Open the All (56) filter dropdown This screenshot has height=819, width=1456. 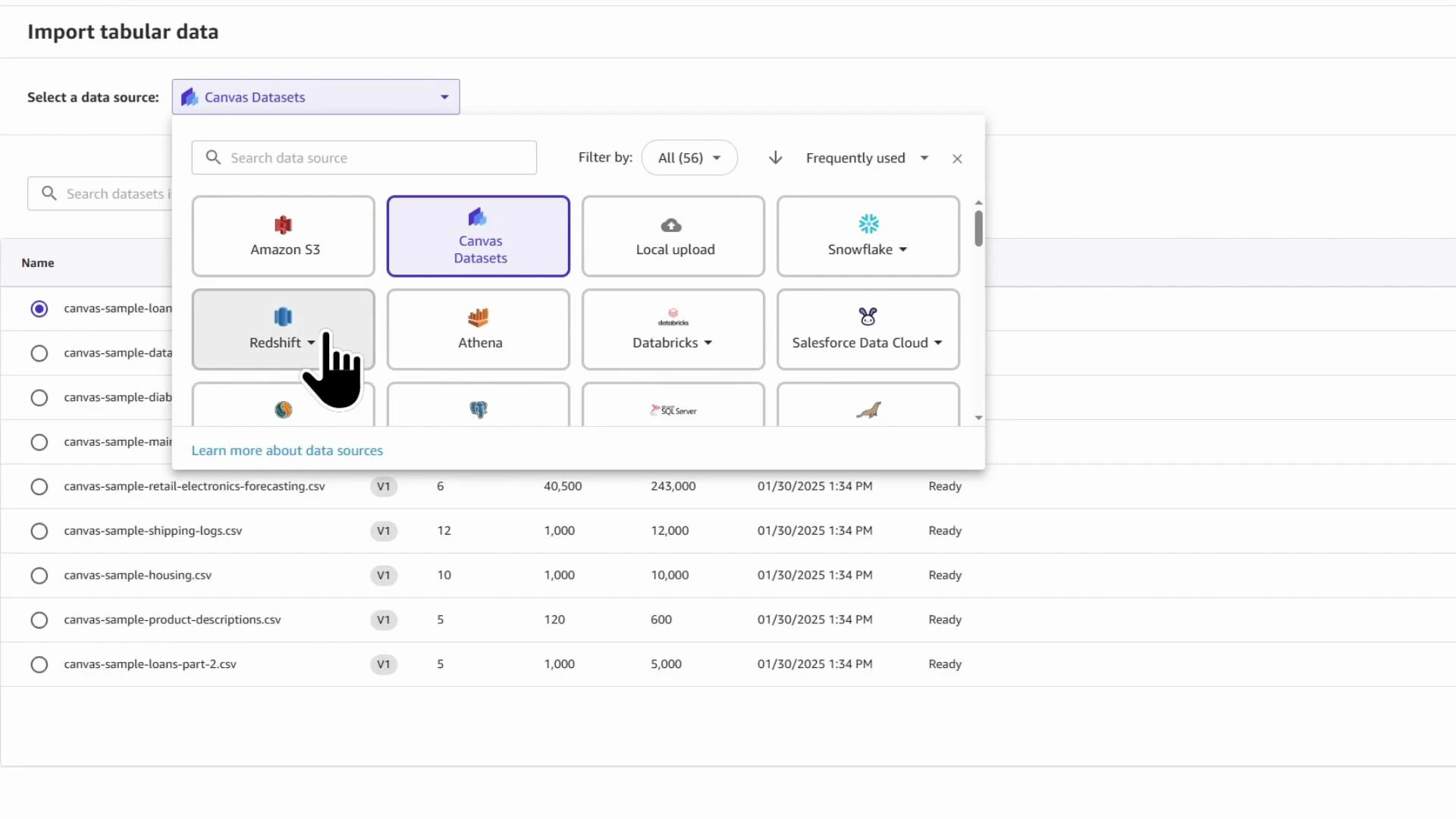(x=689, y=157)
